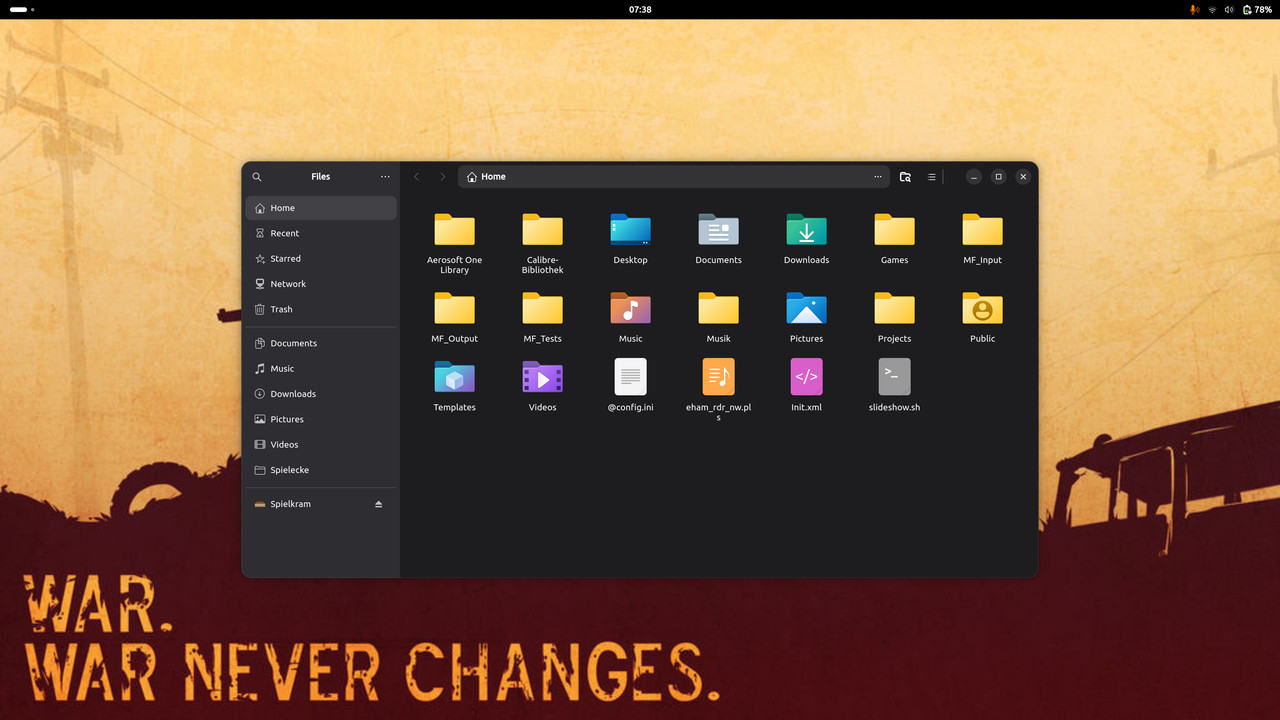Open the Downloads bookmark in sidebar
The height and width of the screenshot is (720, 1280).
coord(321,394)
